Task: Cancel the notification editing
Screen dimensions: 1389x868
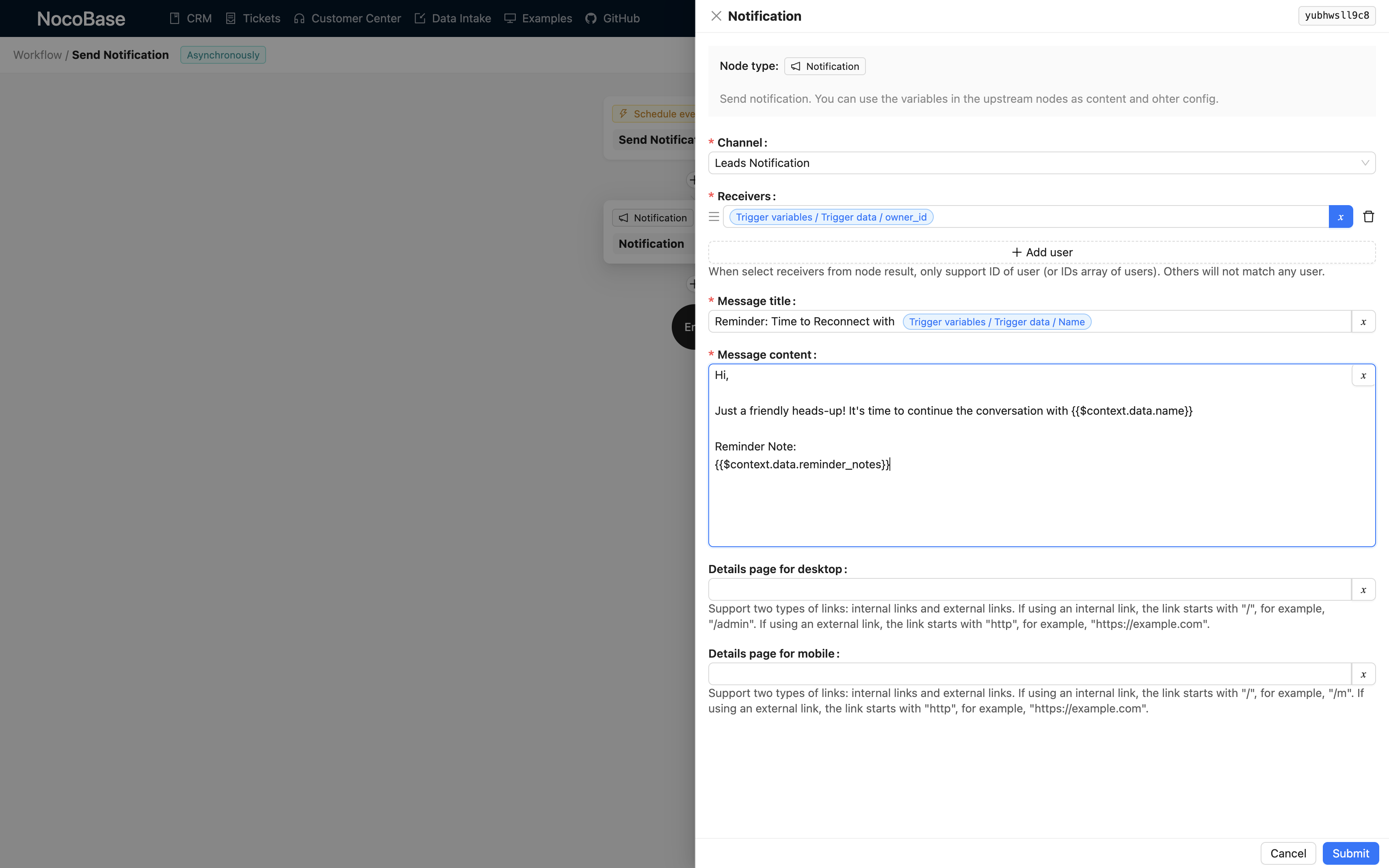Action: (x=1287, y=853)
